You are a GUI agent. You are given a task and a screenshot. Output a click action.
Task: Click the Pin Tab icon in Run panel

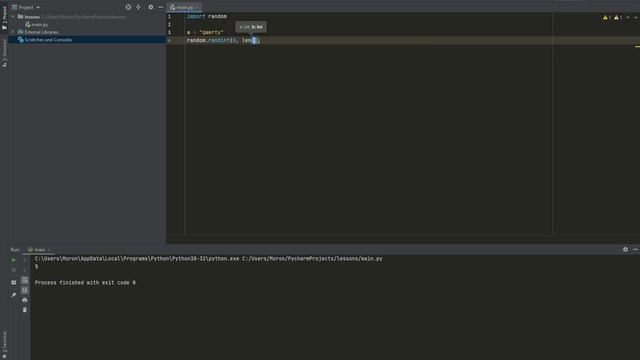[13, 295]
